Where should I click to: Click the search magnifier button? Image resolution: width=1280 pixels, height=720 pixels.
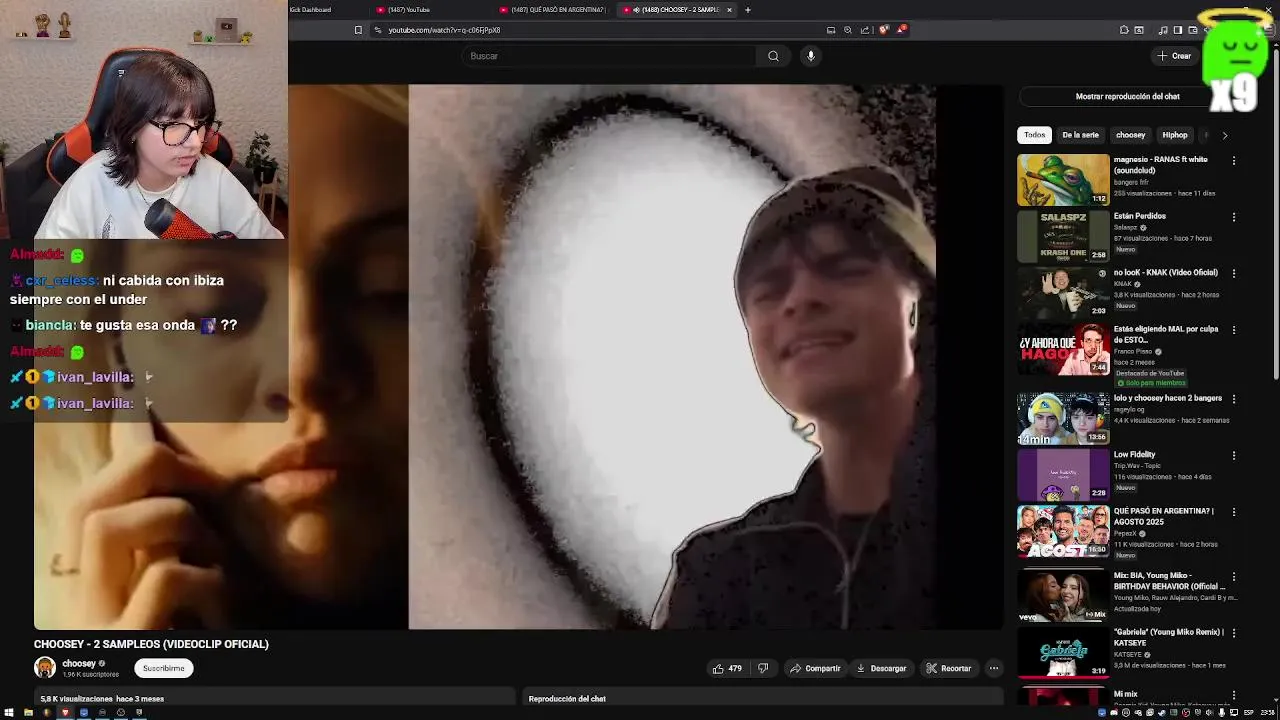(x=773, y=56)
